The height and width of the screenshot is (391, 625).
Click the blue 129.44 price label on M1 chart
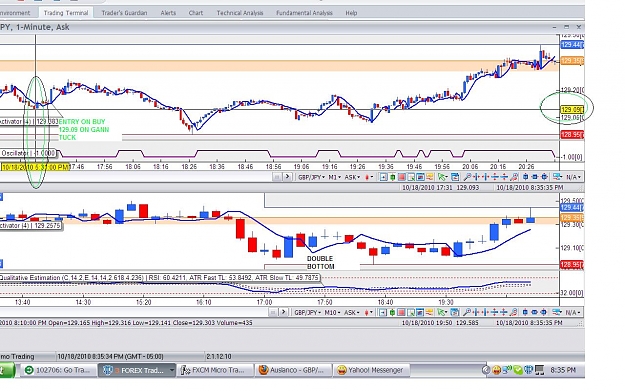pyautogui.click(x=572, y=45)
